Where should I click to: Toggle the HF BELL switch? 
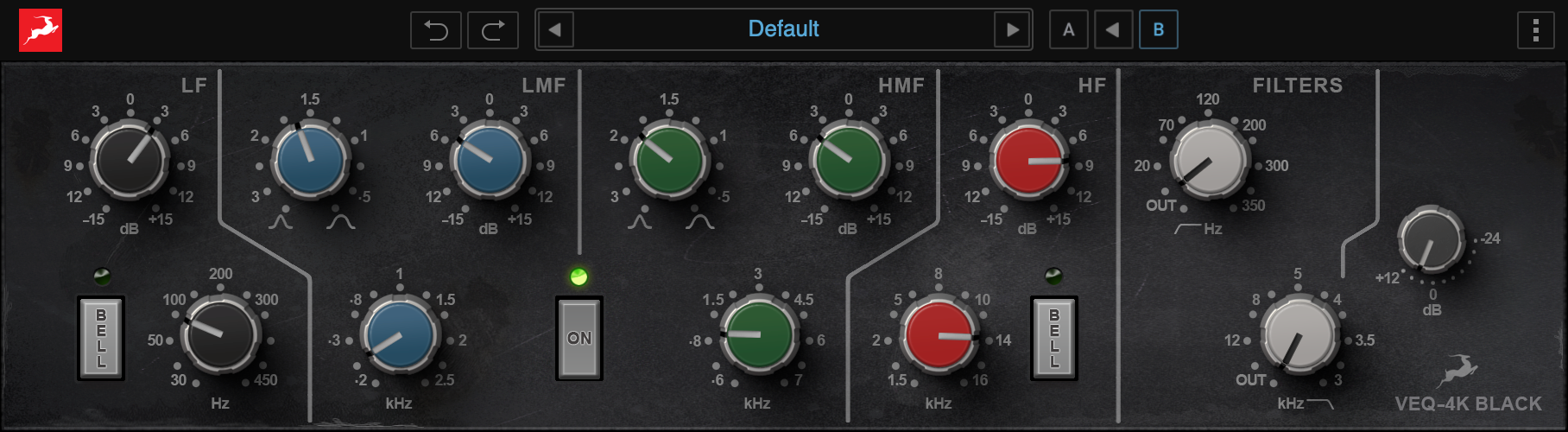[x=1053, y=338]
